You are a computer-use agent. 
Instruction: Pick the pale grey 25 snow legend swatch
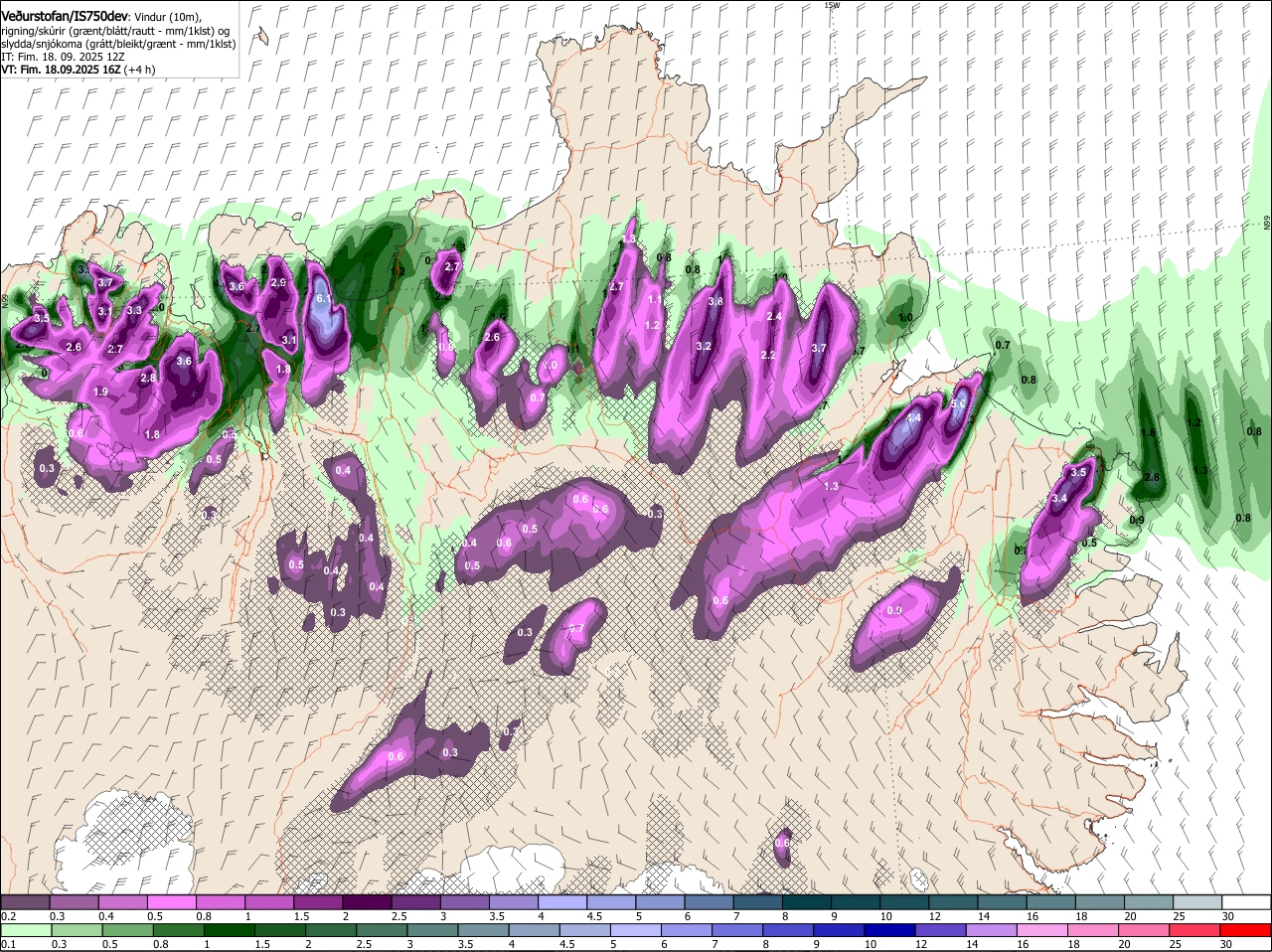pyautogui.click(x=1197, y=902)
